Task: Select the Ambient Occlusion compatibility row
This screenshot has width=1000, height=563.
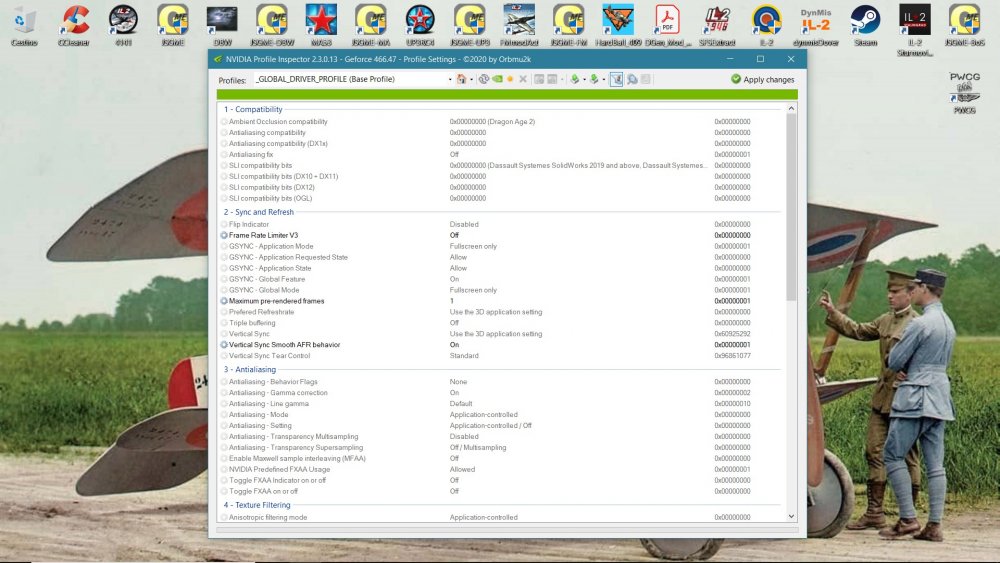Action: 501,122
